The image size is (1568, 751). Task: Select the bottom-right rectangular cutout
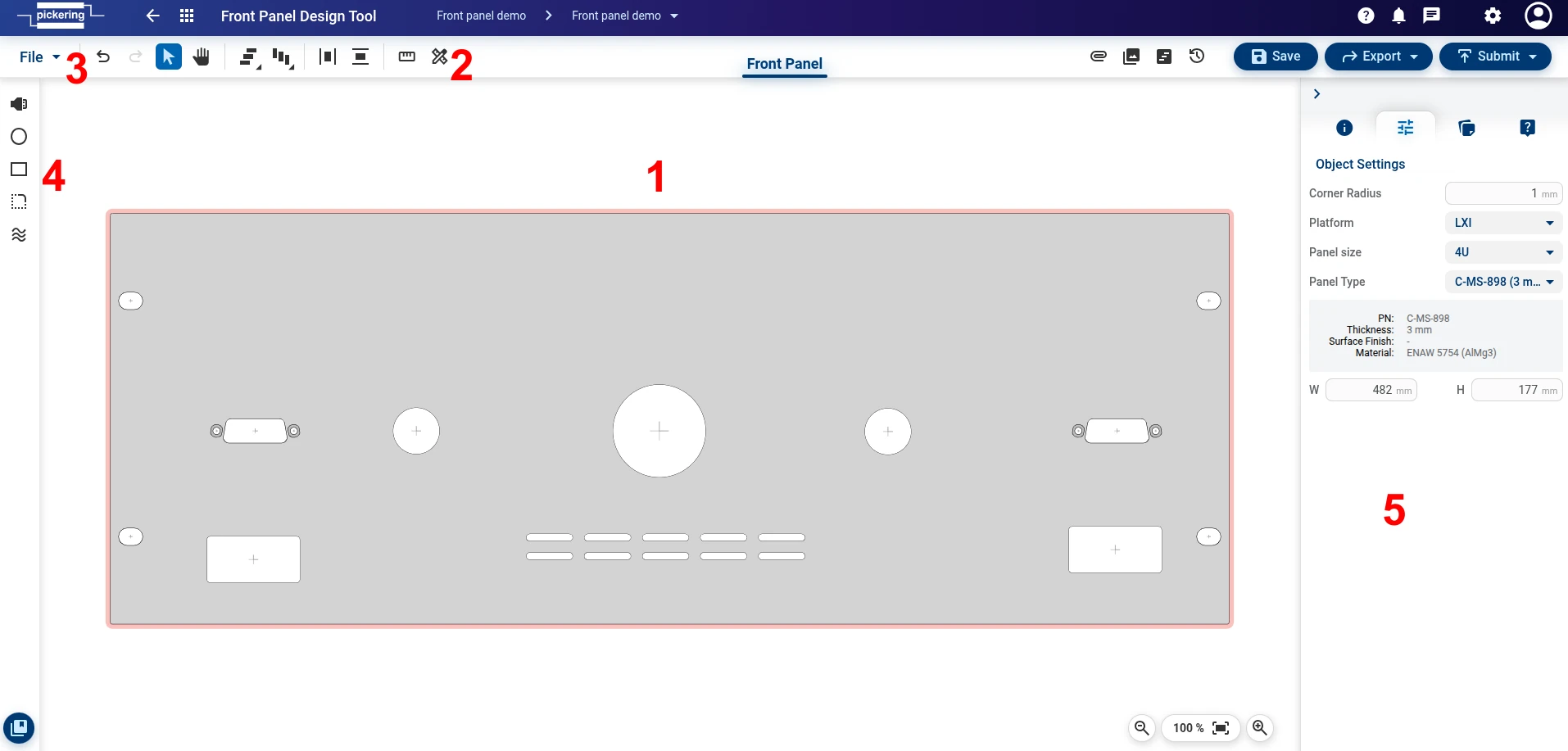click(1115, 550)
